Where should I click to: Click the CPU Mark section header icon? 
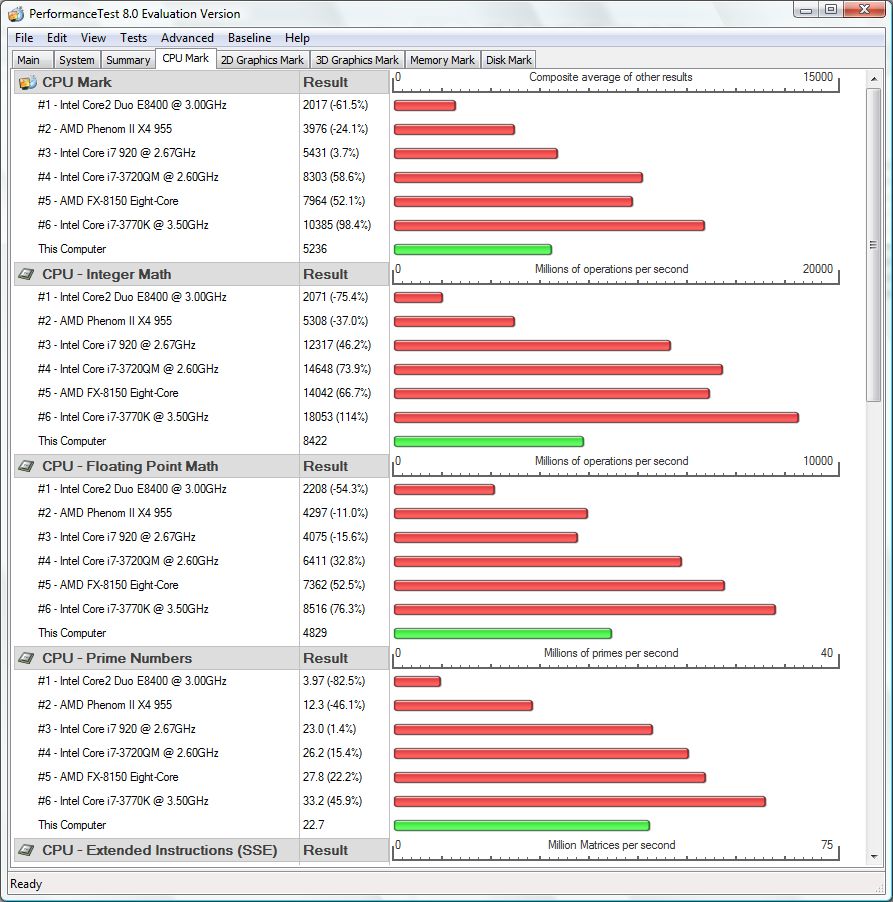(27, 82)
